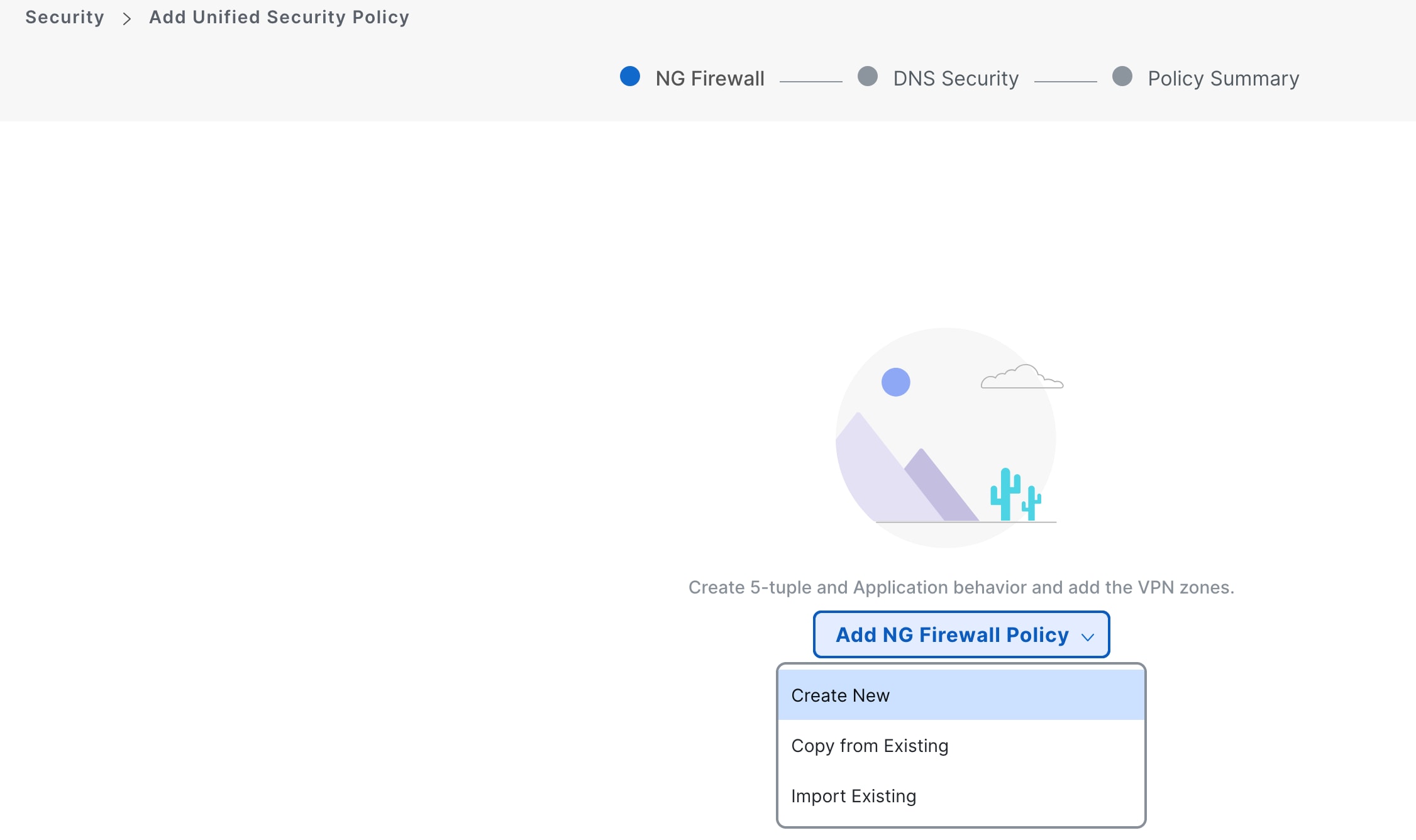
Task: Select the blue NG Firewall step dot
Action: click(629, 77)
